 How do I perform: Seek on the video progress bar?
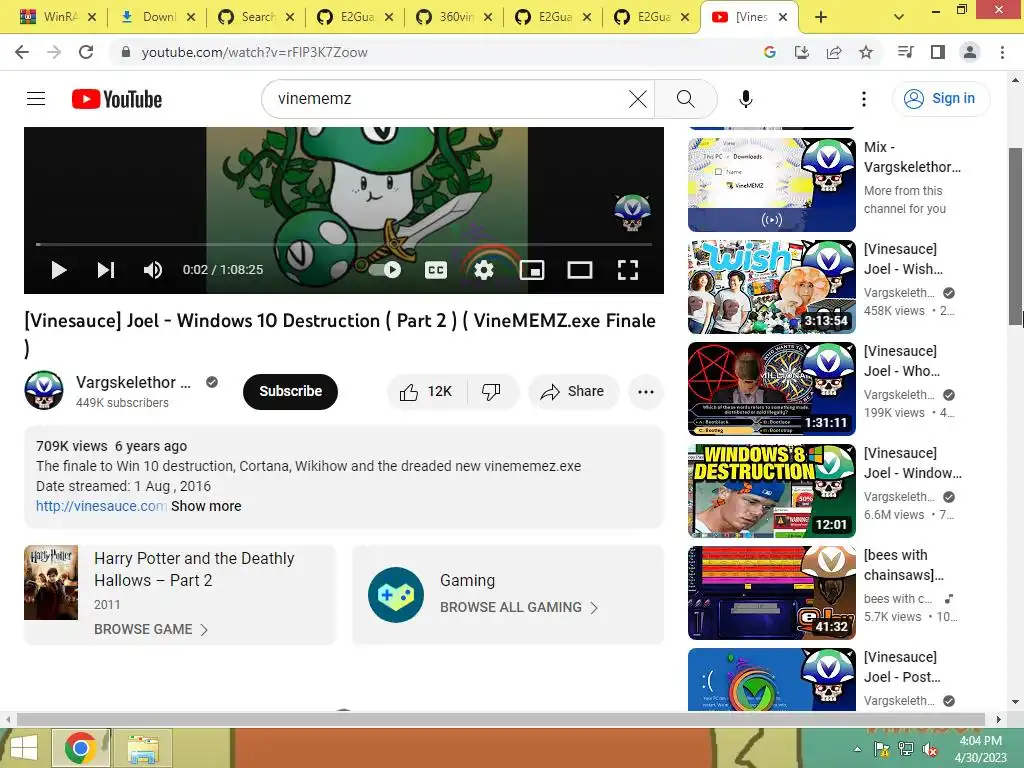(344, 244)
